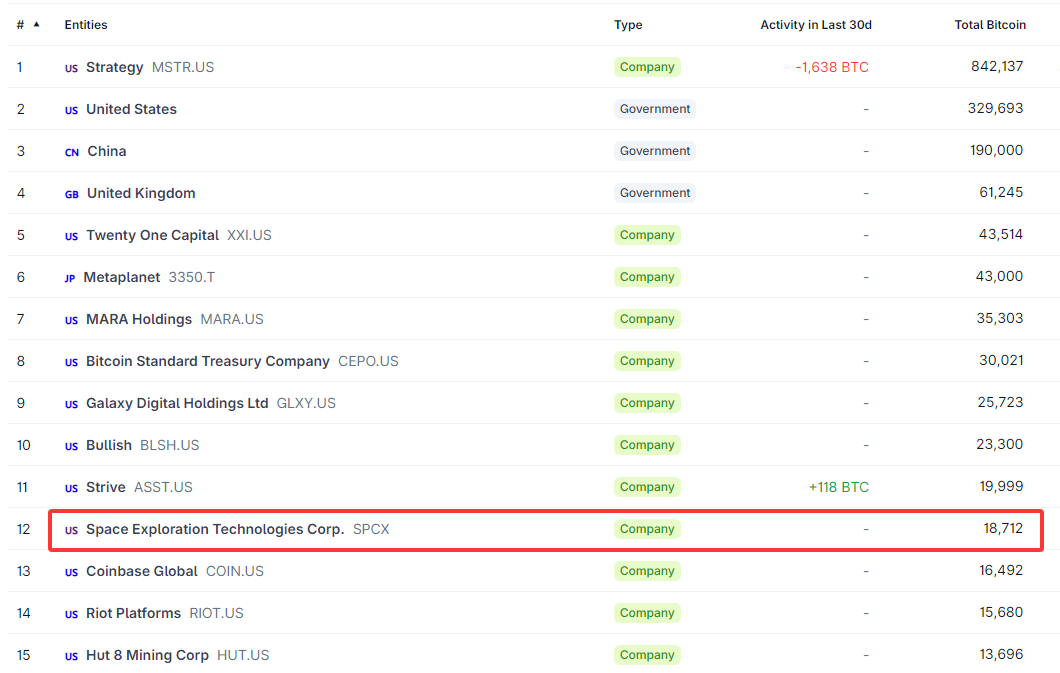Open the Metaplanet entity link
Viewport: 1060px width, 673px height.
click(122, 277)
